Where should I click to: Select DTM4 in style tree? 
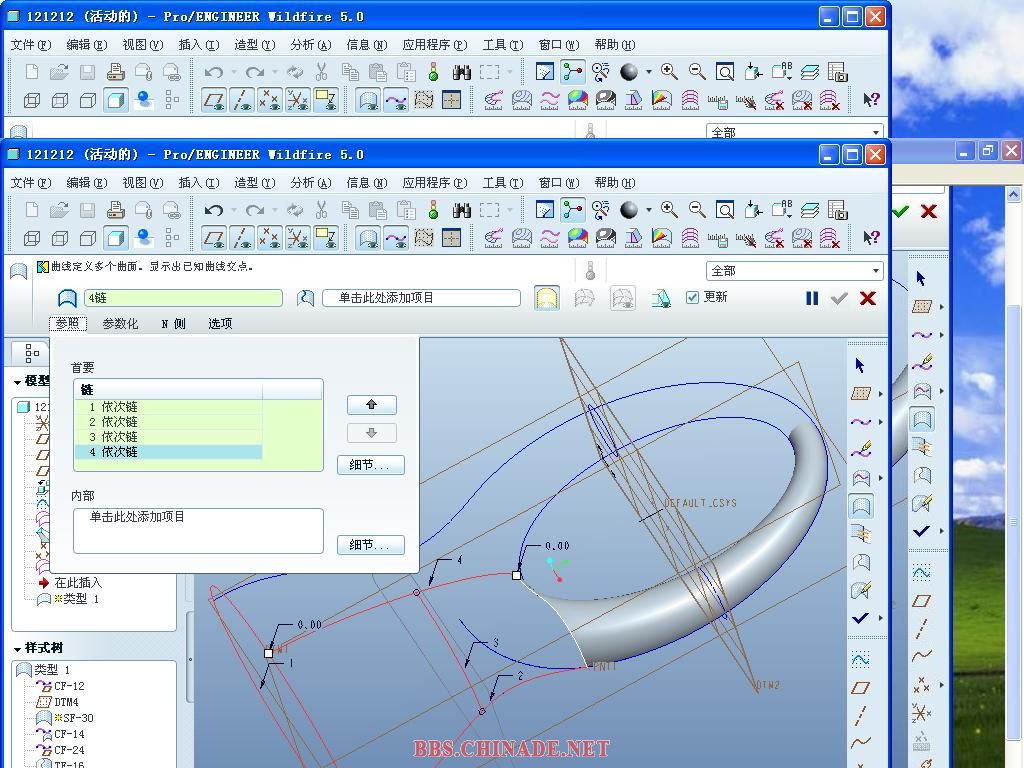click(x=67, y=702)
